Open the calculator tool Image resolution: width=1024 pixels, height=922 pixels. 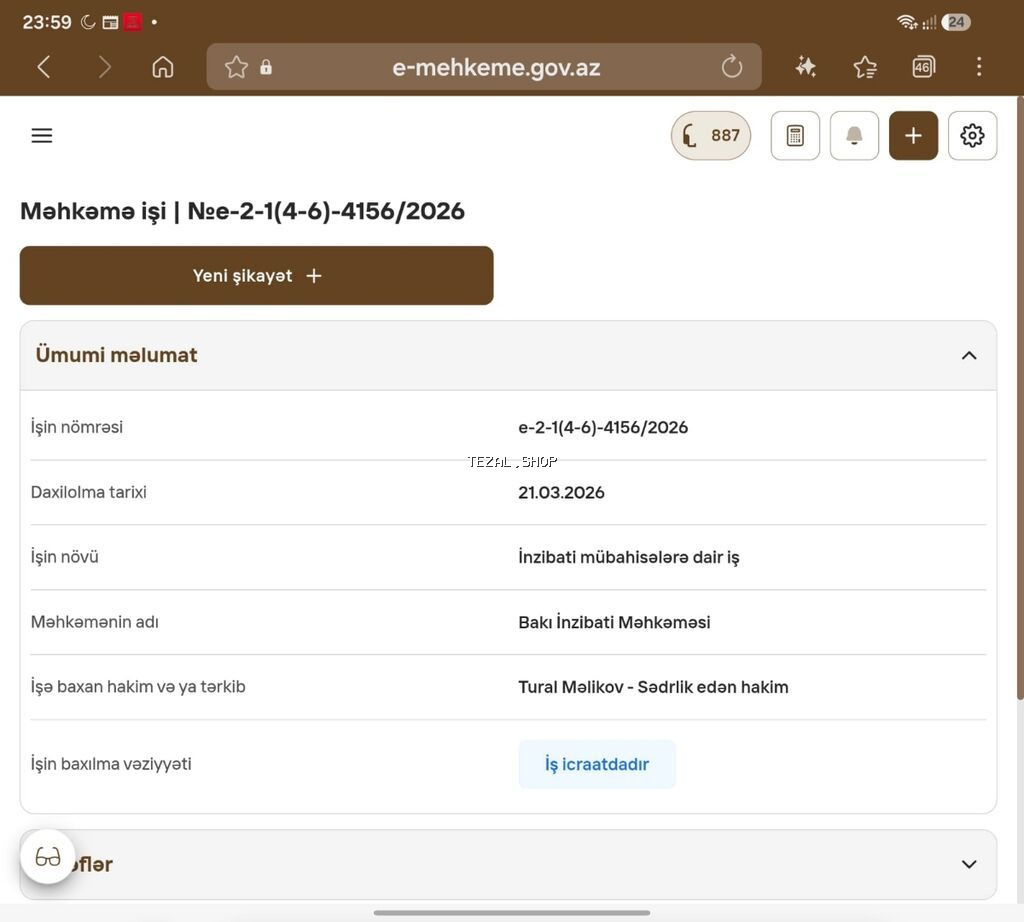795,135
